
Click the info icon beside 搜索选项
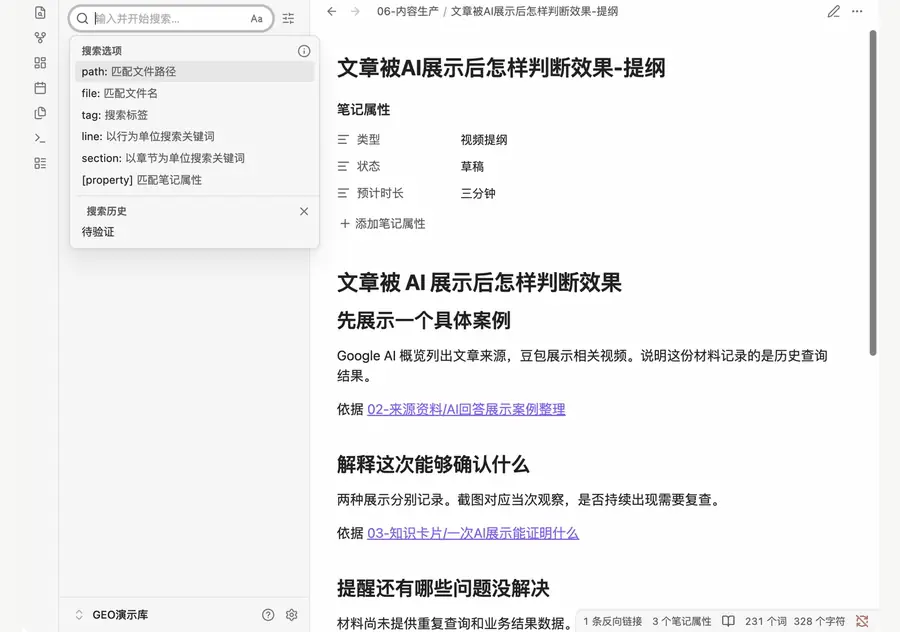click(x=304, y=51)
